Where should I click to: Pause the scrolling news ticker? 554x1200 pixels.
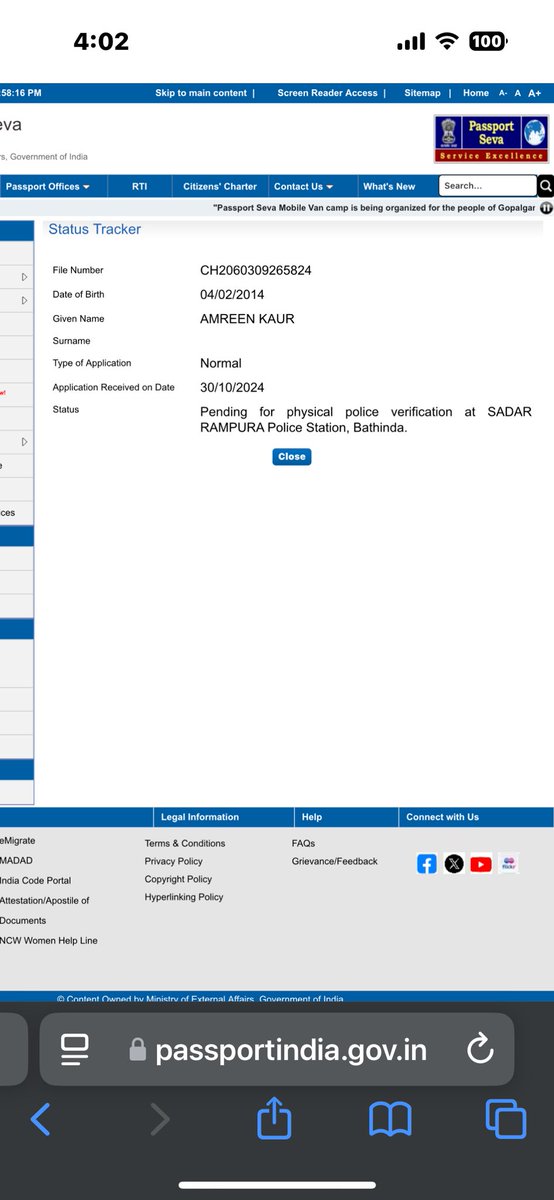click(x=546, y=208)
